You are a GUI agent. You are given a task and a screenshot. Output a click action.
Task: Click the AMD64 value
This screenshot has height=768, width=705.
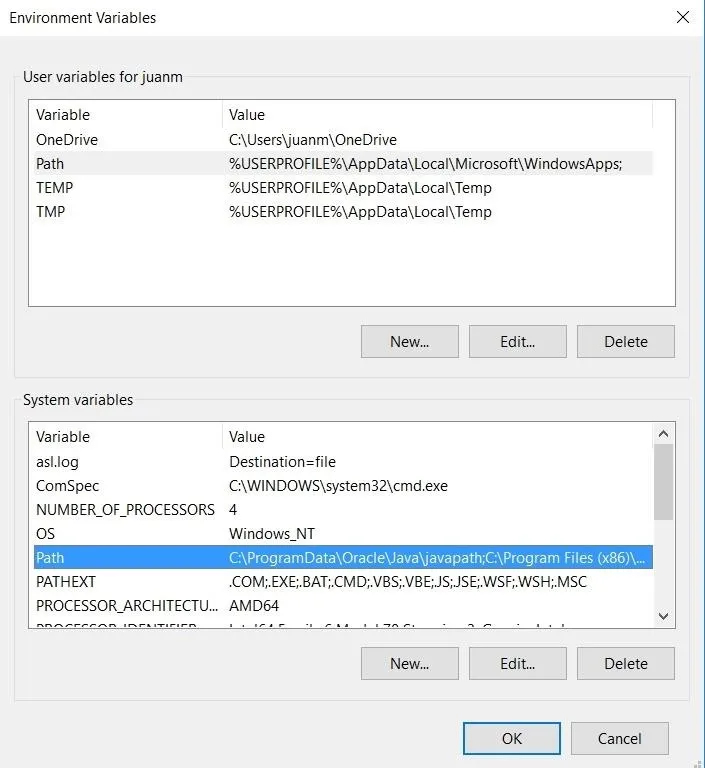coord(254,605)
